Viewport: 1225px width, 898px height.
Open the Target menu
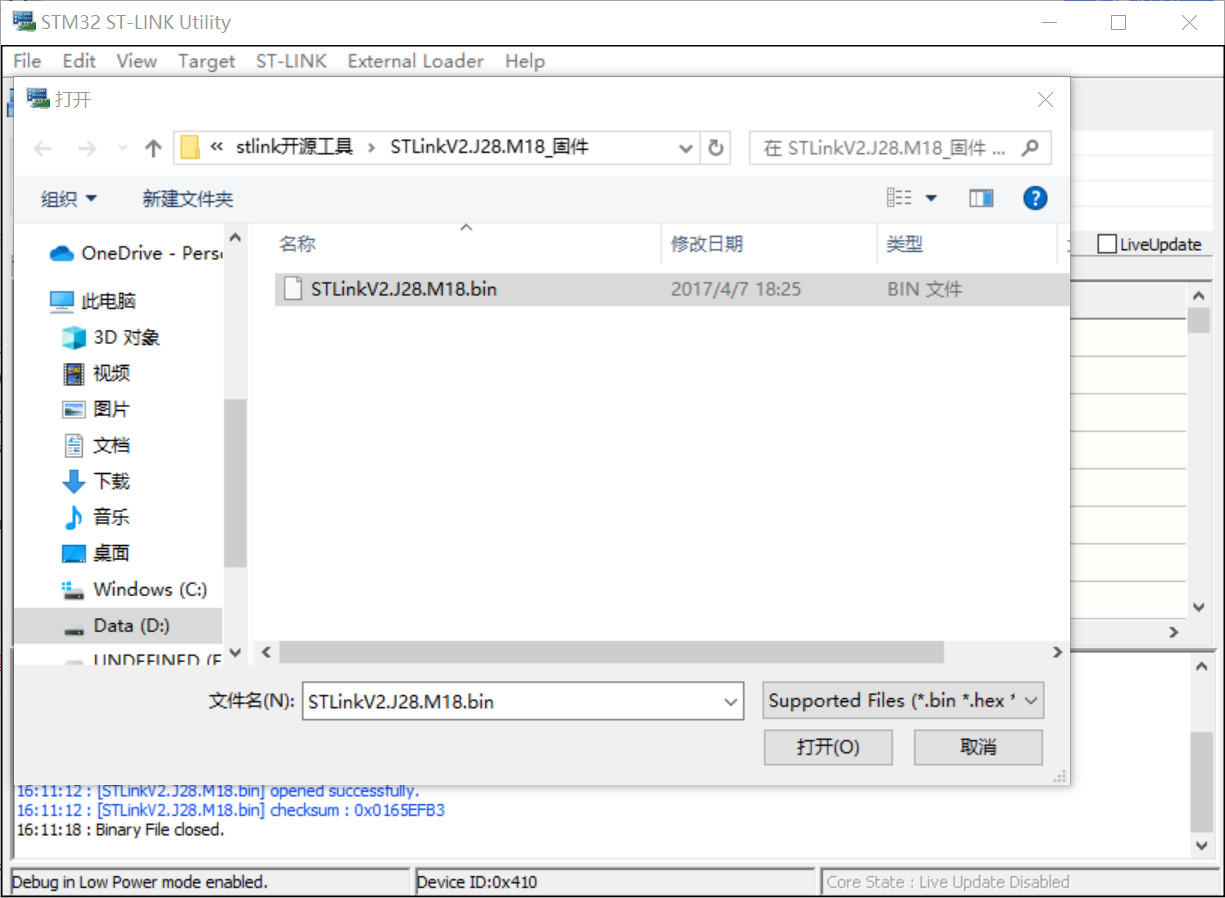point(207,61)
